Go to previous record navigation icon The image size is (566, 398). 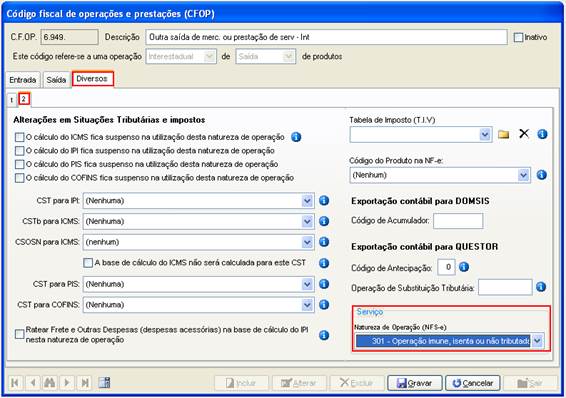click(32, 382)
